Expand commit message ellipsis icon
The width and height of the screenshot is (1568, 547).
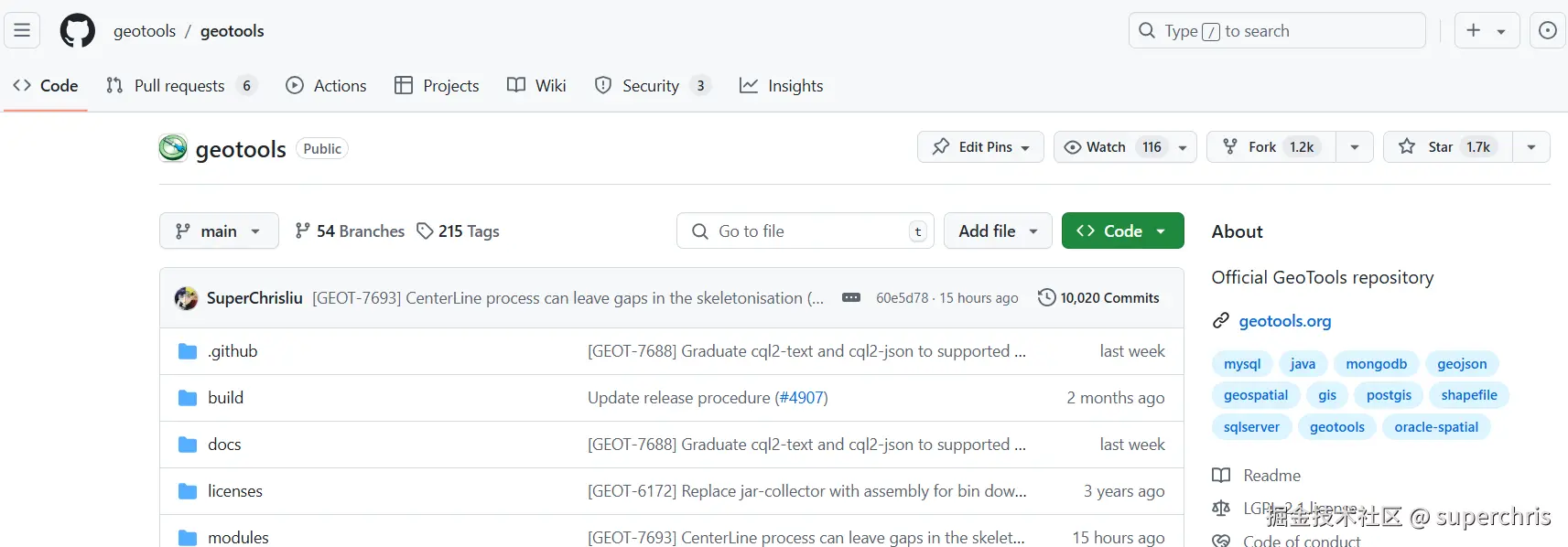[x=850, y=297]
